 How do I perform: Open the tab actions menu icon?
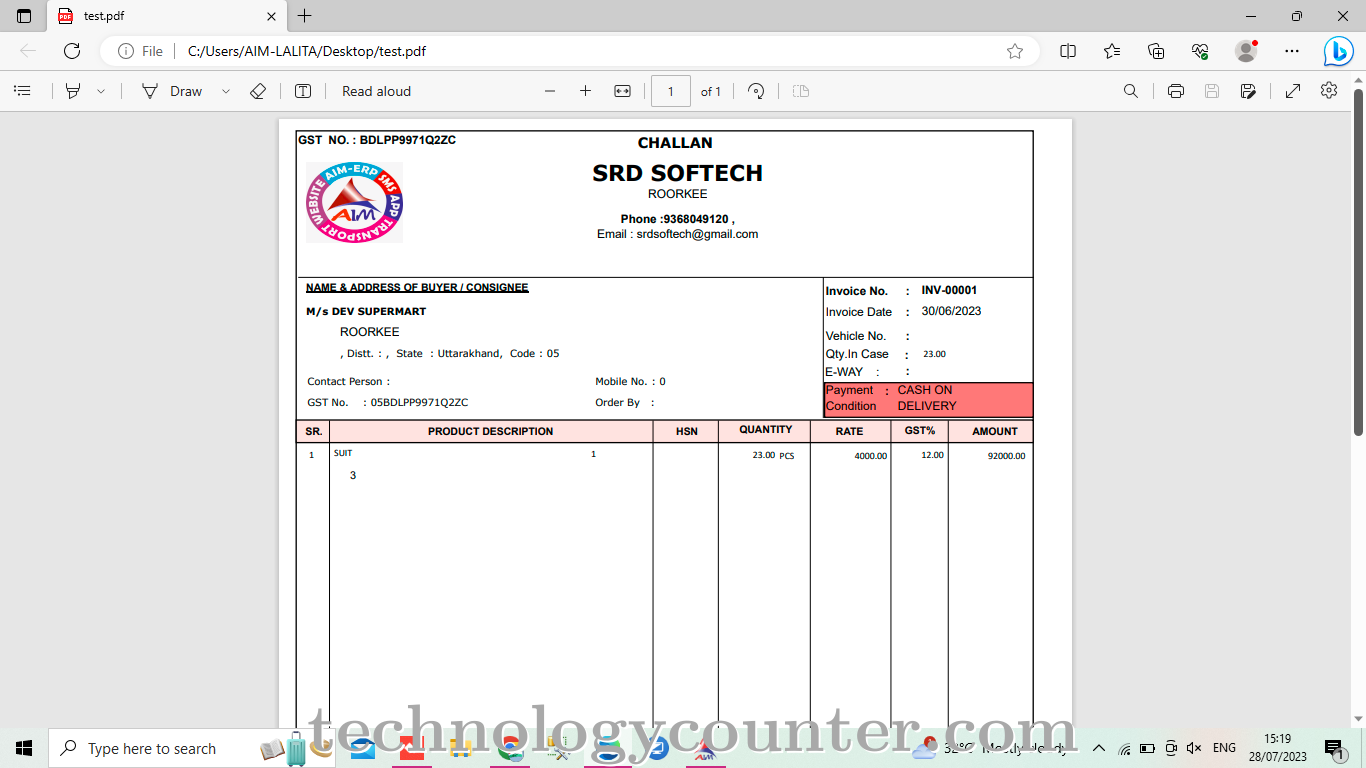point(24,16)
